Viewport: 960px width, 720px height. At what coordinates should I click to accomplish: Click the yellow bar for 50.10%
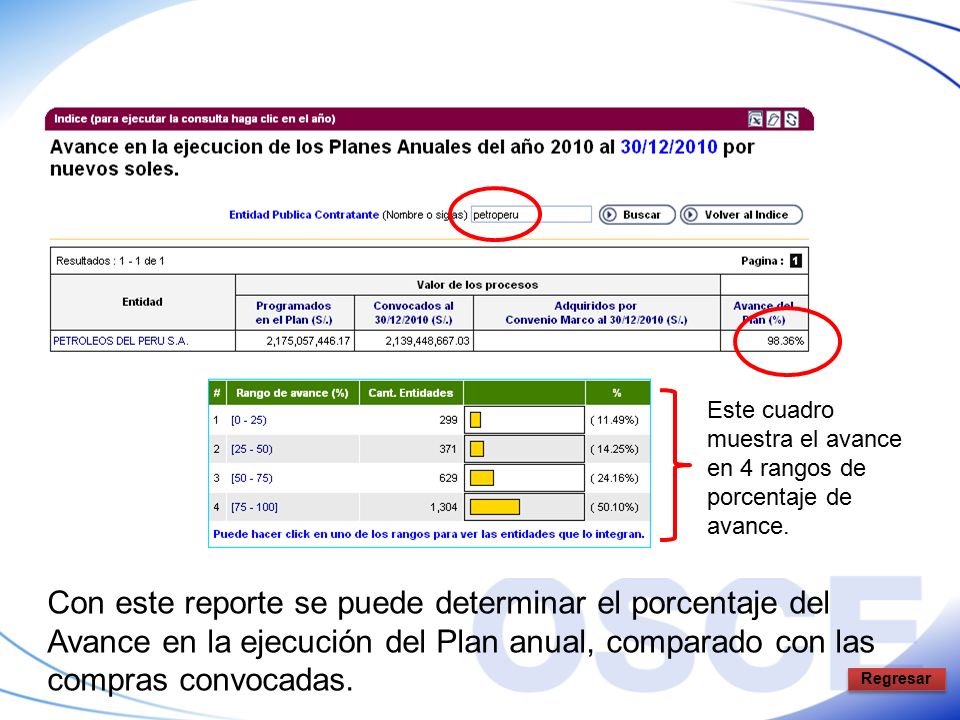coord(495,507)
